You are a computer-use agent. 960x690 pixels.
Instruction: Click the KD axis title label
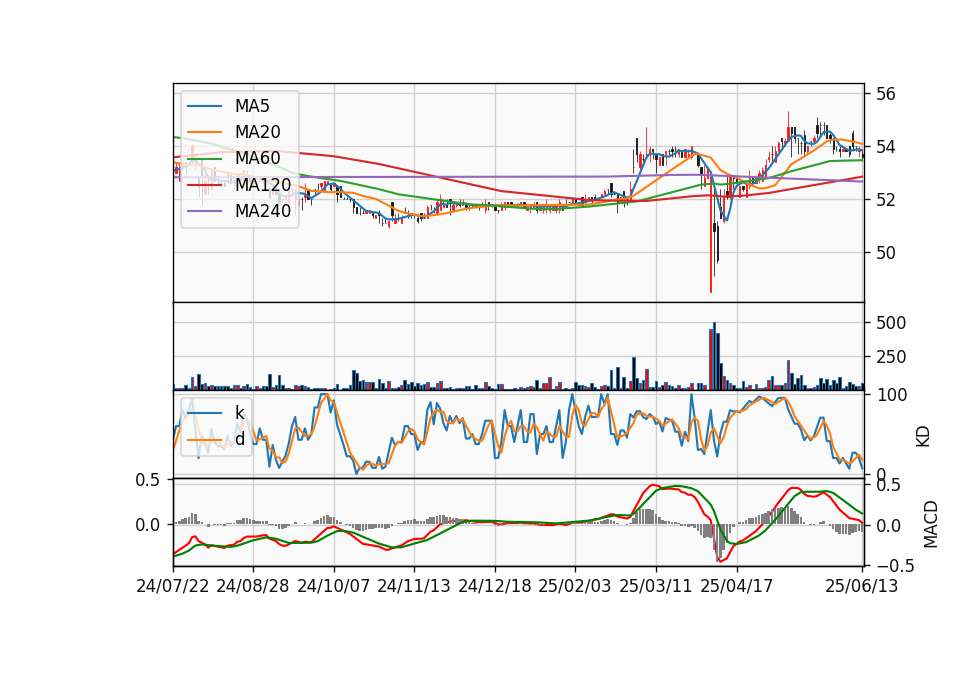click(923, 436)
